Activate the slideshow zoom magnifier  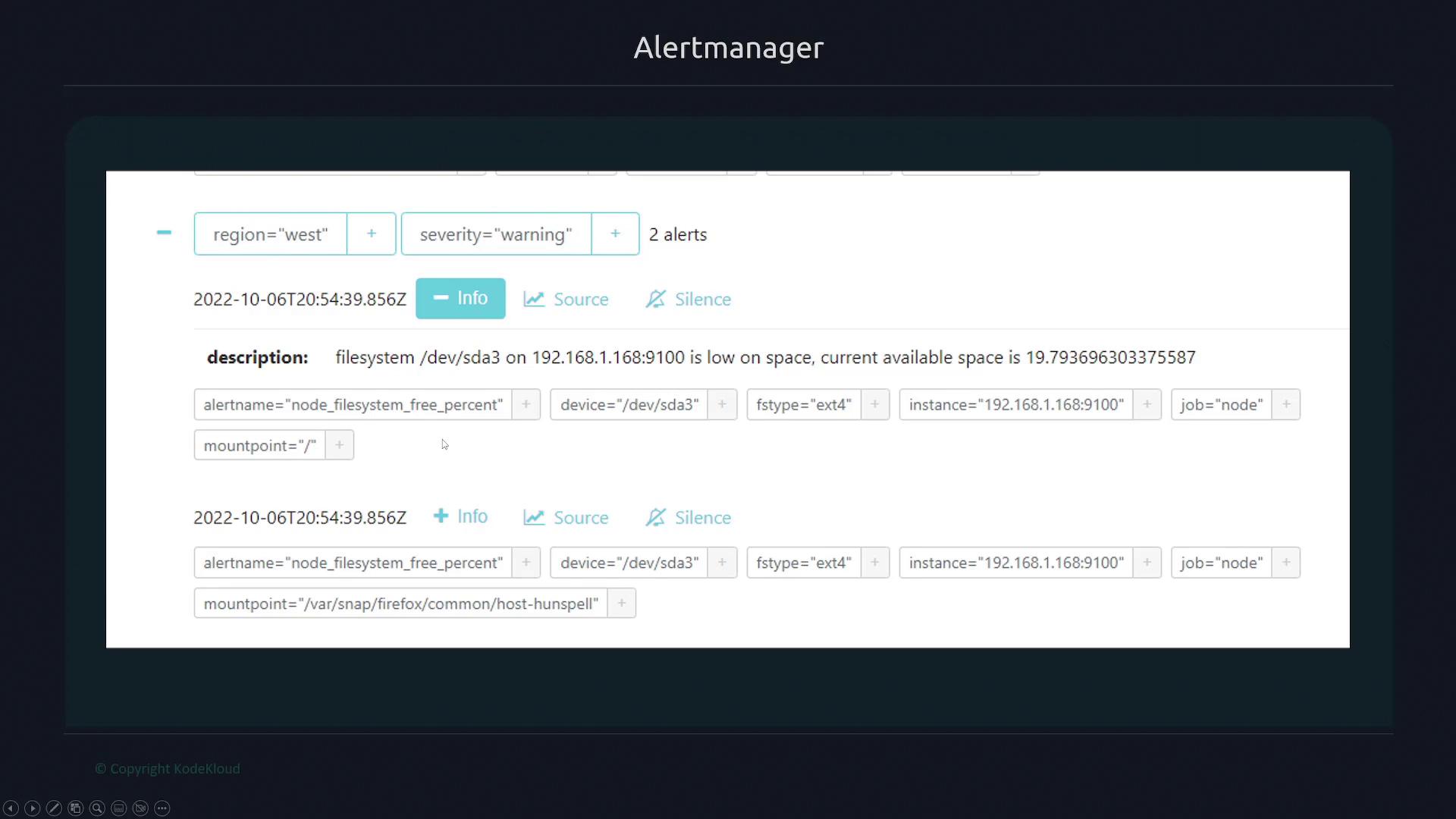pos(97,808)
